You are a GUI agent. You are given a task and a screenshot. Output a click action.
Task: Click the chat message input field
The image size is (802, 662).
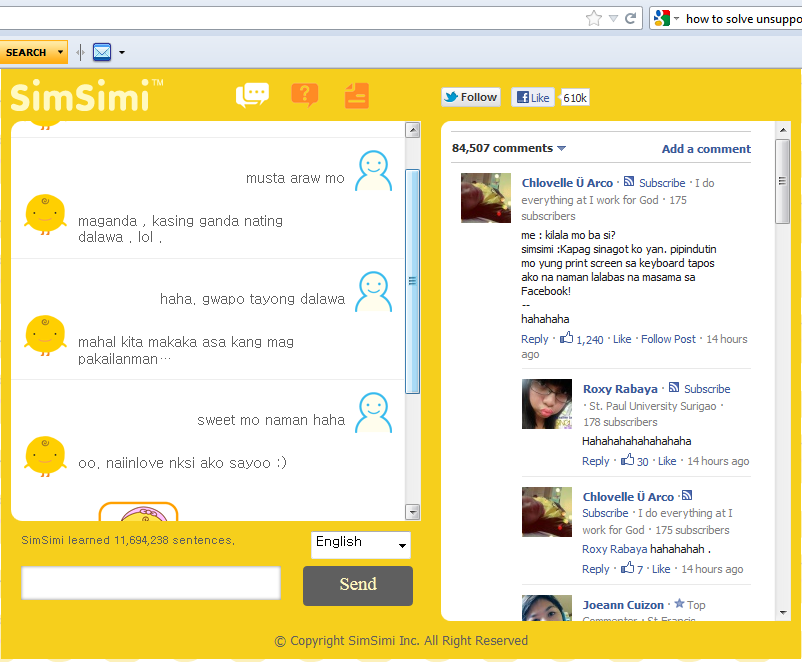pyautogui.click(x=151, y=583)
